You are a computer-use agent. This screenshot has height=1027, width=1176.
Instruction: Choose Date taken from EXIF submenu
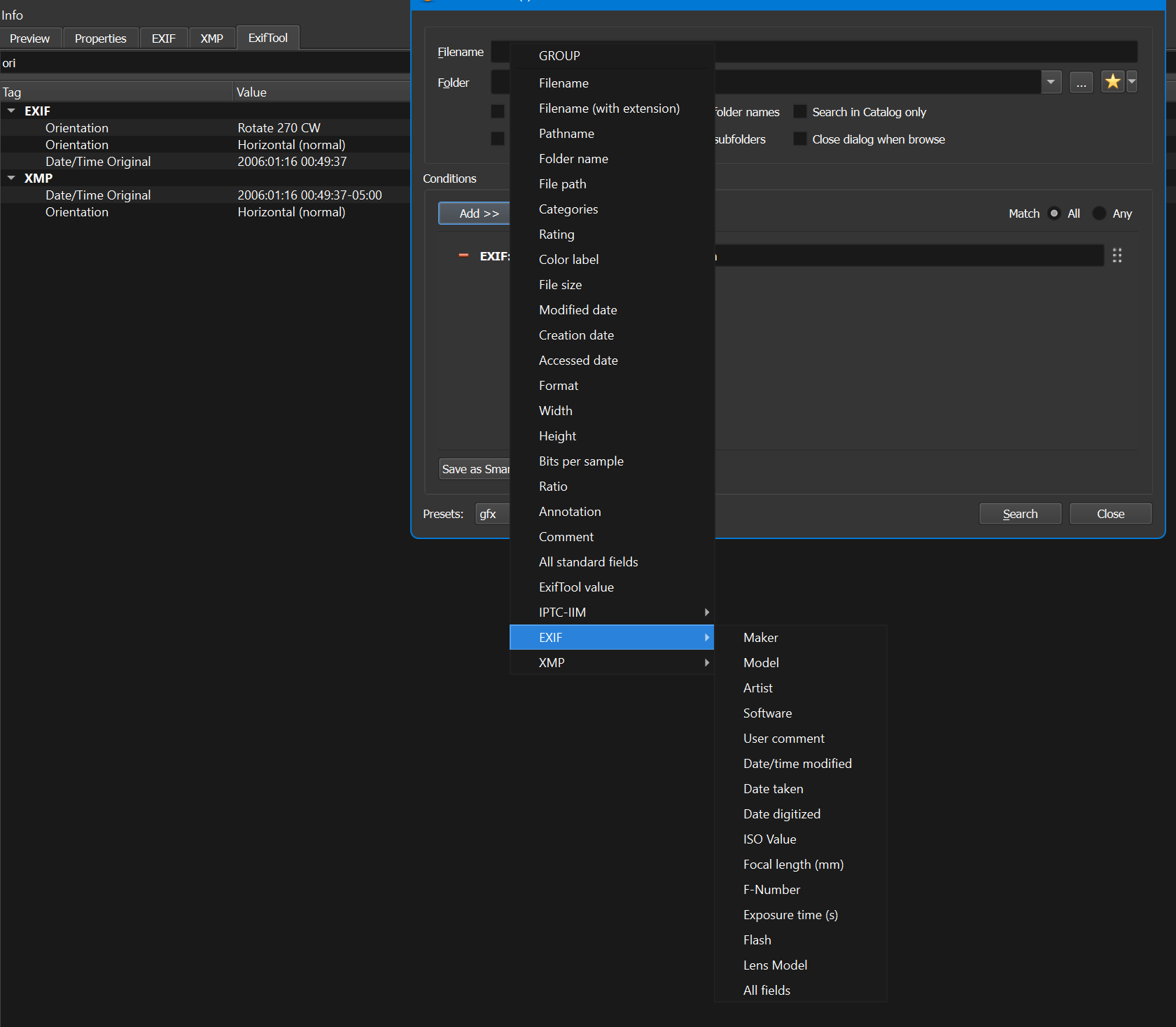click(773, 789)
